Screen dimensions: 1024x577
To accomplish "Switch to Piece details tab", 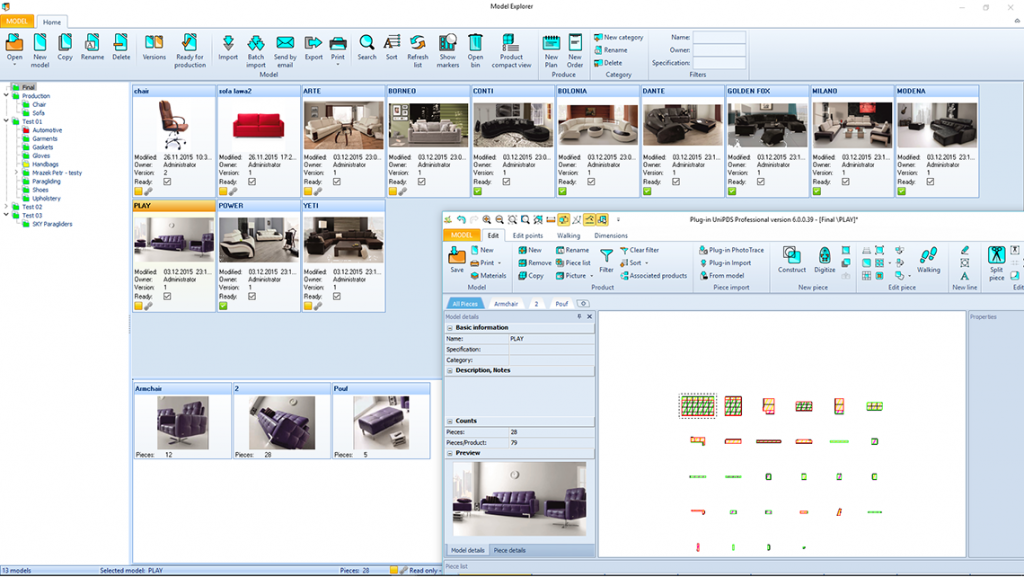I will pyautogui.click(x=509, y=550).
